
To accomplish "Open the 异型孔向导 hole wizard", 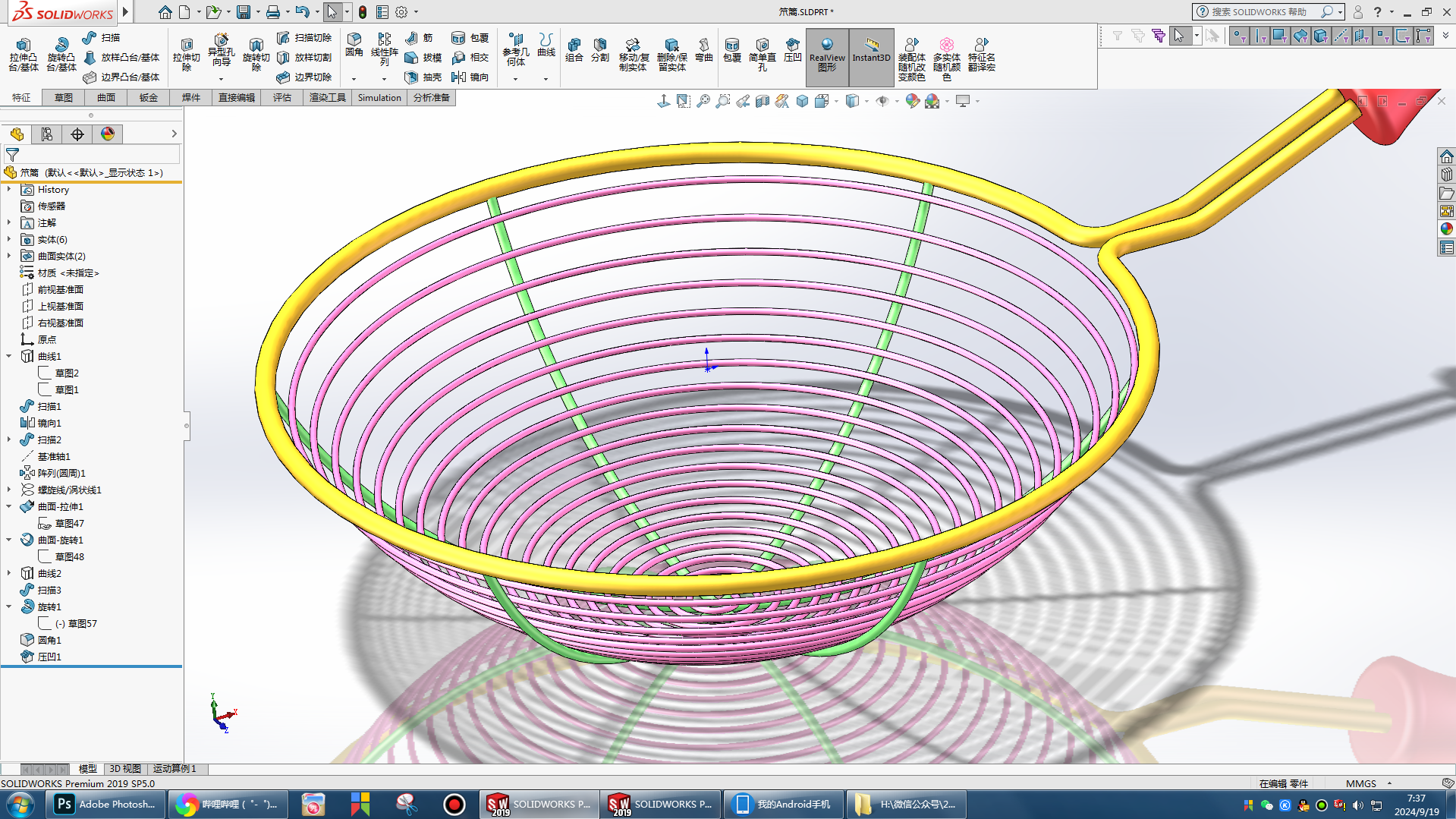I will point(221,52).
